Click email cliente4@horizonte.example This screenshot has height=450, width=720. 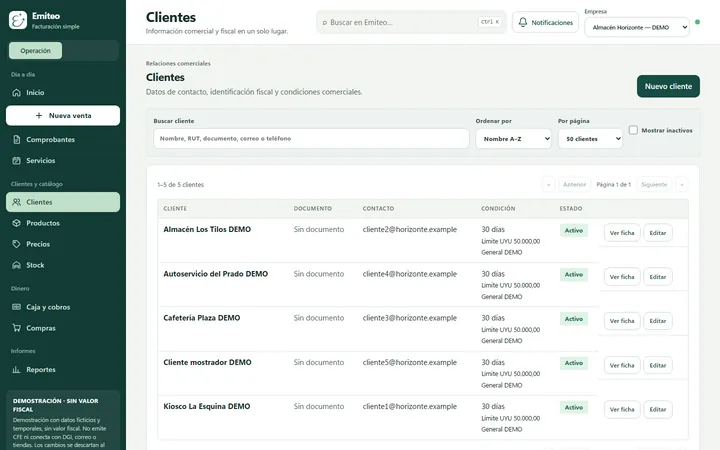pyautogui.click(x=410, y=274)
